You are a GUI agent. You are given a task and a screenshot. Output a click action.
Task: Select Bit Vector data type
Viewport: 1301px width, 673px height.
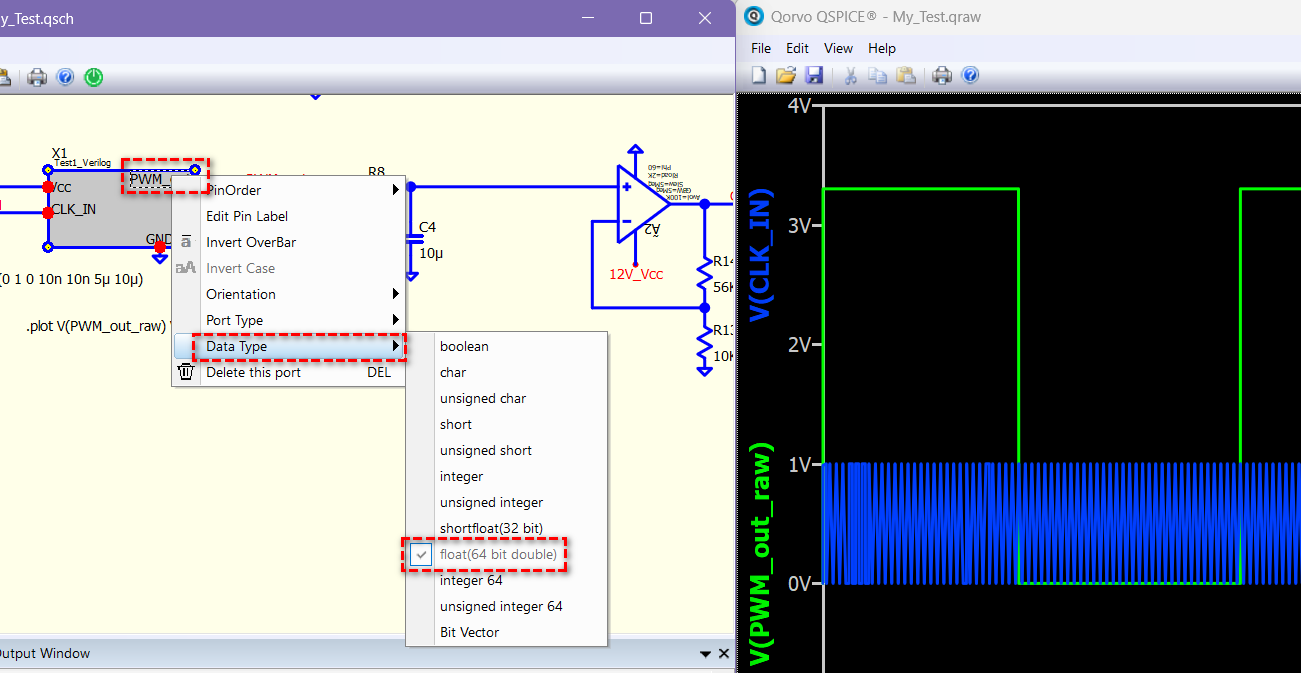(469, 632)
